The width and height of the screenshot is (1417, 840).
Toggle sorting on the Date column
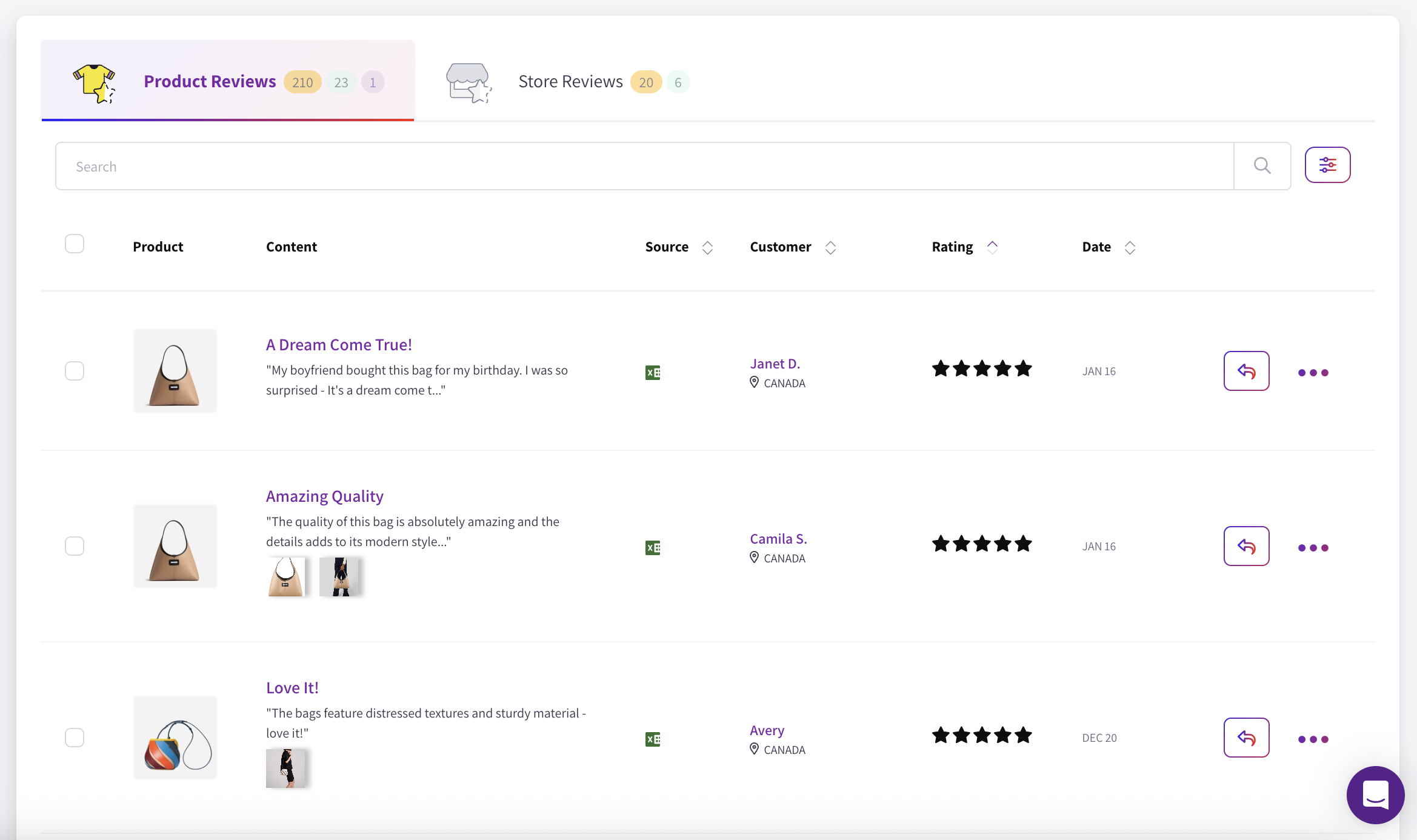click(1130, 247)
